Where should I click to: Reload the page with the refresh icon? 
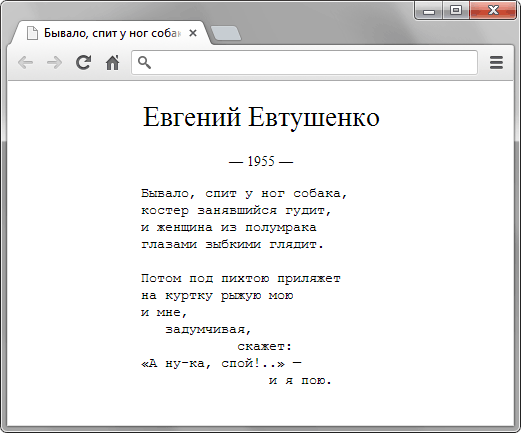click(x=83, y=62)
